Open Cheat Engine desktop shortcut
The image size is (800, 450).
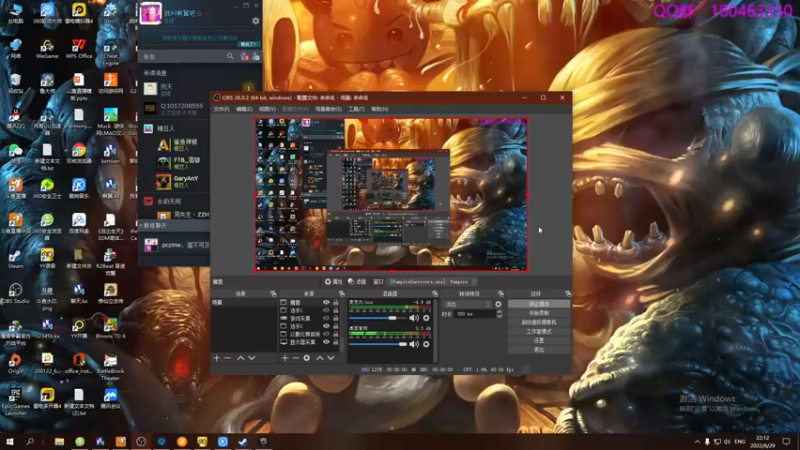[x=110, y=52]
